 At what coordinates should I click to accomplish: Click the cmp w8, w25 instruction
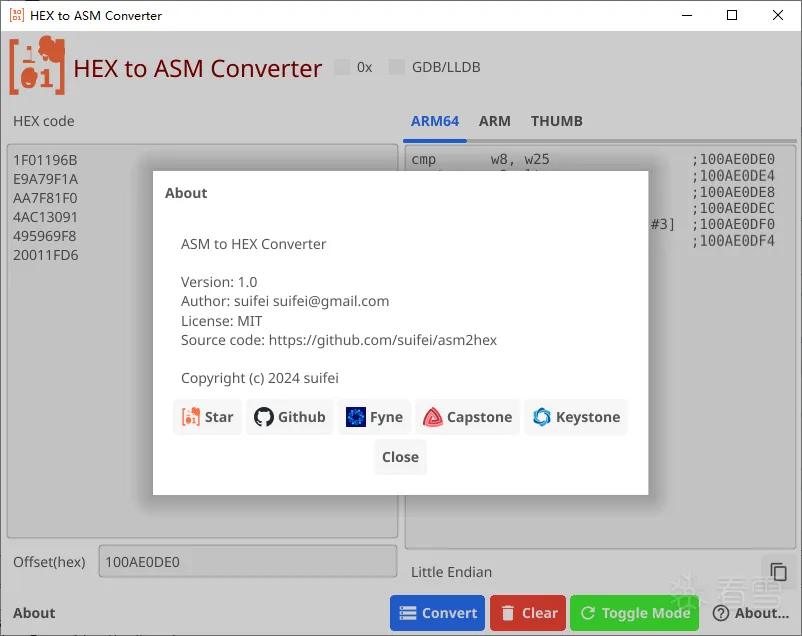tap(480, 160)
